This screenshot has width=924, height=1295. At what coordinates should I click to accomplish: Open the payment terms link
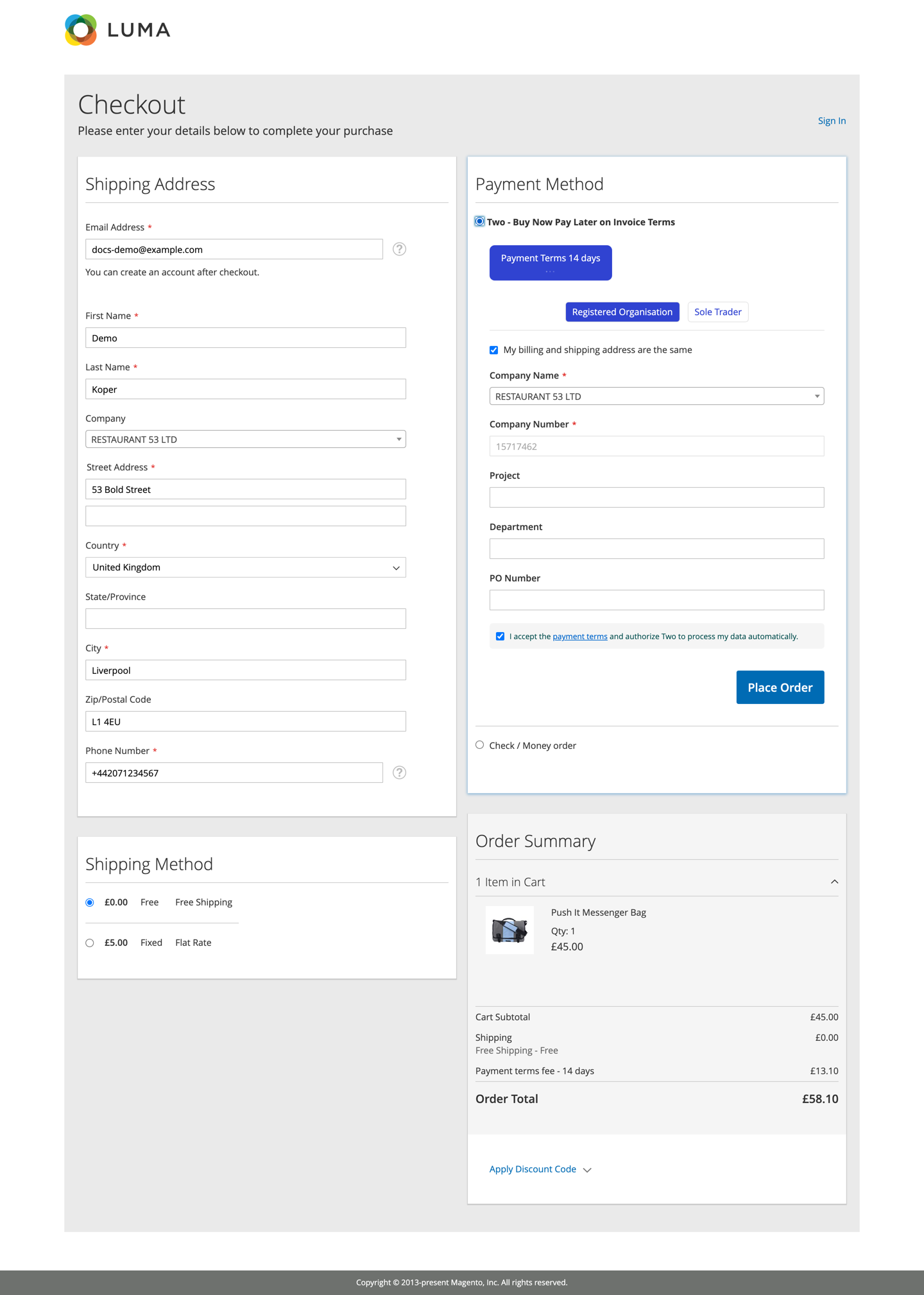(580, 637)
